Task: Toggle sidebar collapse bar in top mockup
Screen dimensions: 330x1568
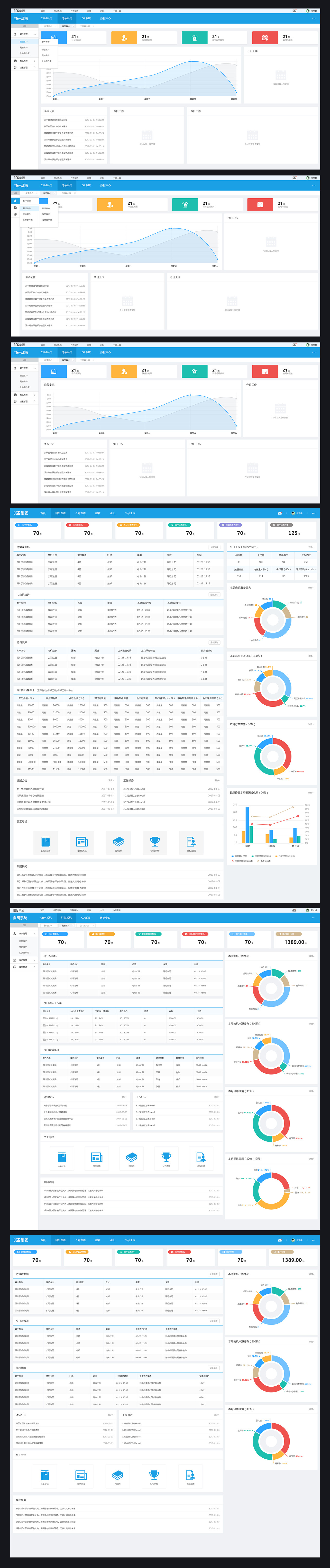Action: (24, 26)
